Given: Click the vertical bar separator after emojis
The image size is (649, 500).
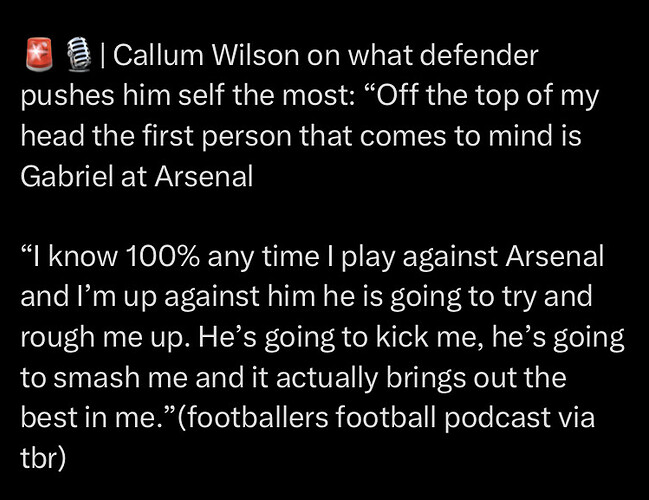Looking at the screenshot, I should pyautogui.click(x=102, y=55).
